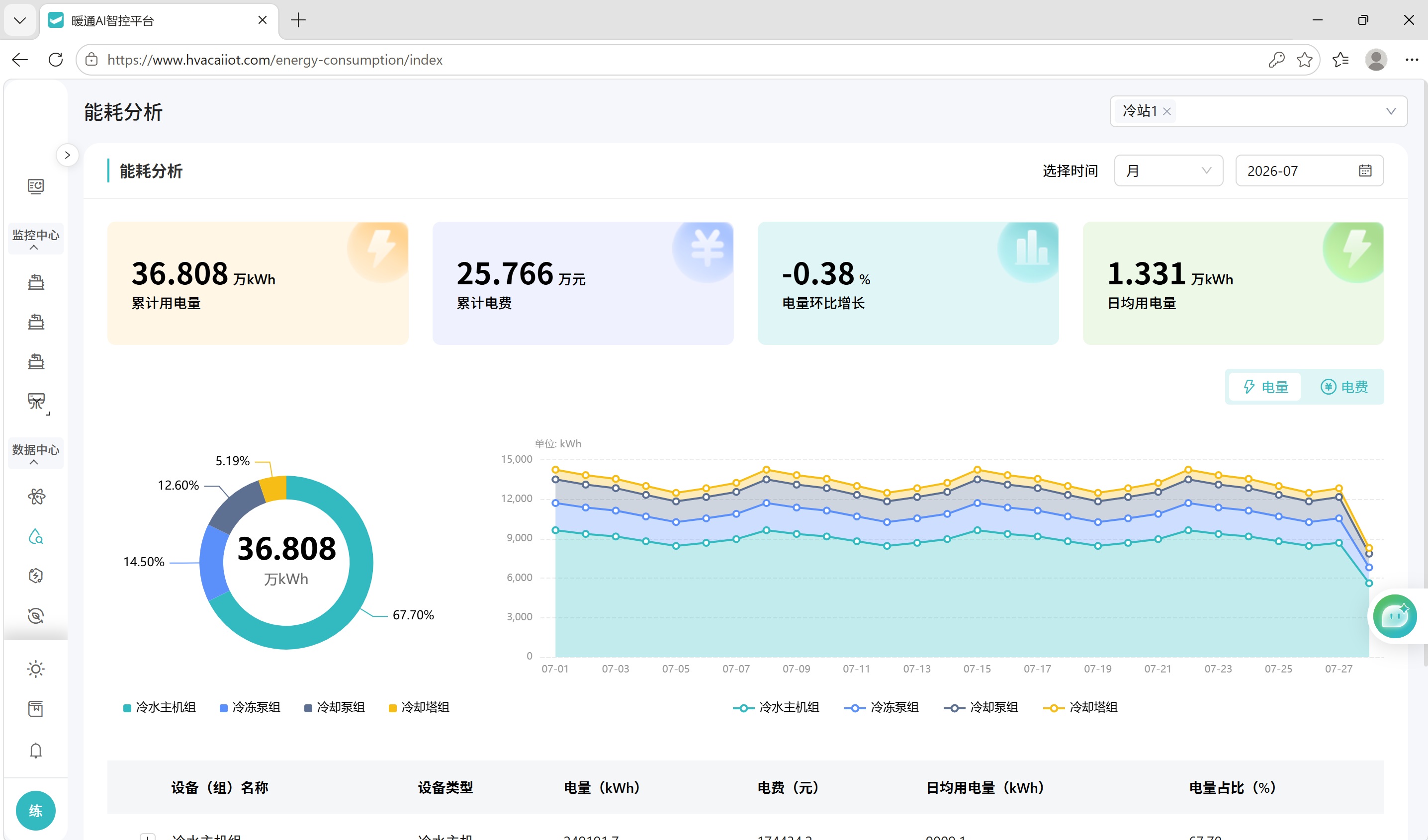The height and width of the screenshot is (840, 1428).
Task: Click the 电量（kWh） column header
Action: pyautogui.click(x=602, y=787)
